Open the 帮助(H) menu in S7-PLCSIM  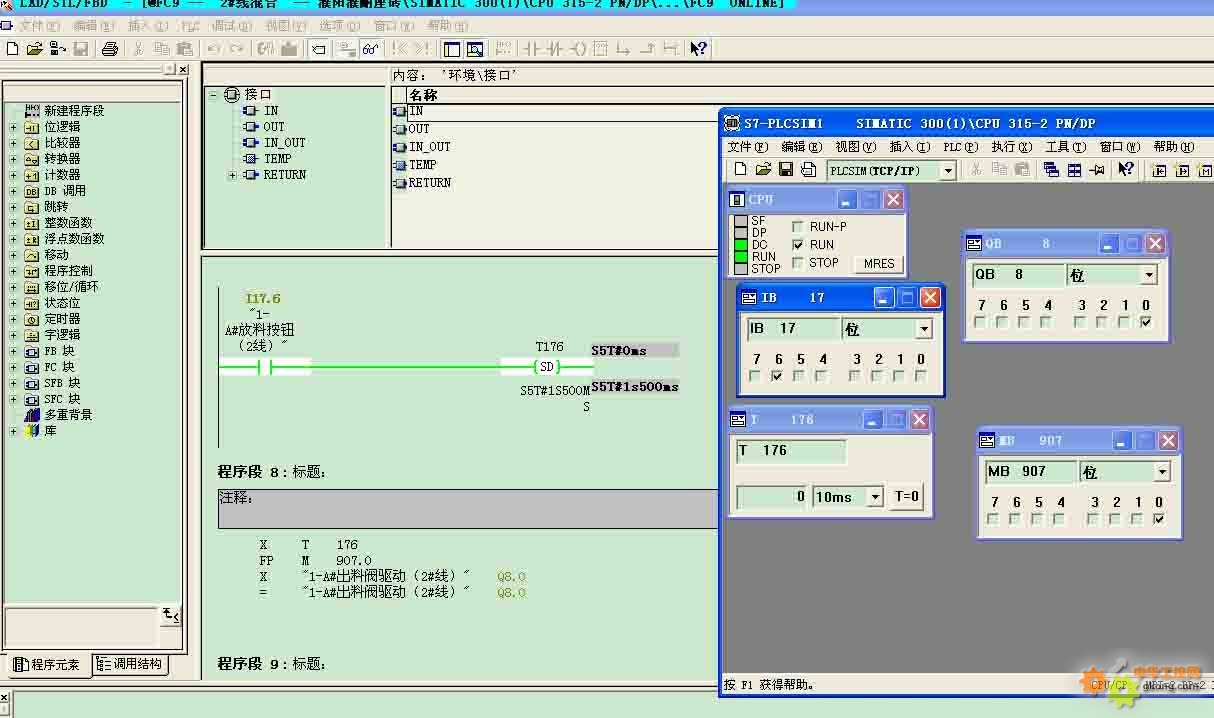1174,147
